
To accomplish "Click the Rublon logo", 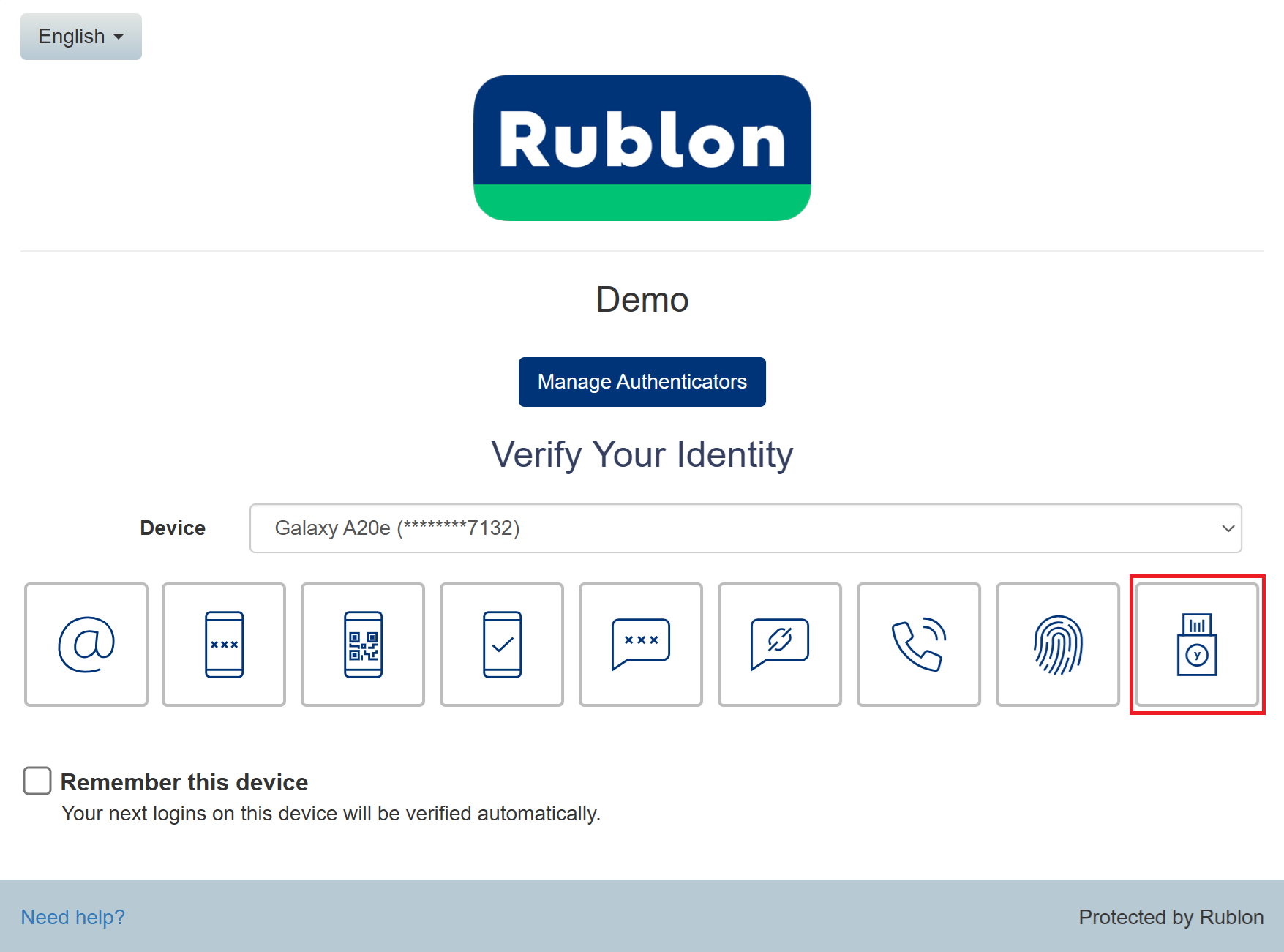I will (642, 148).
